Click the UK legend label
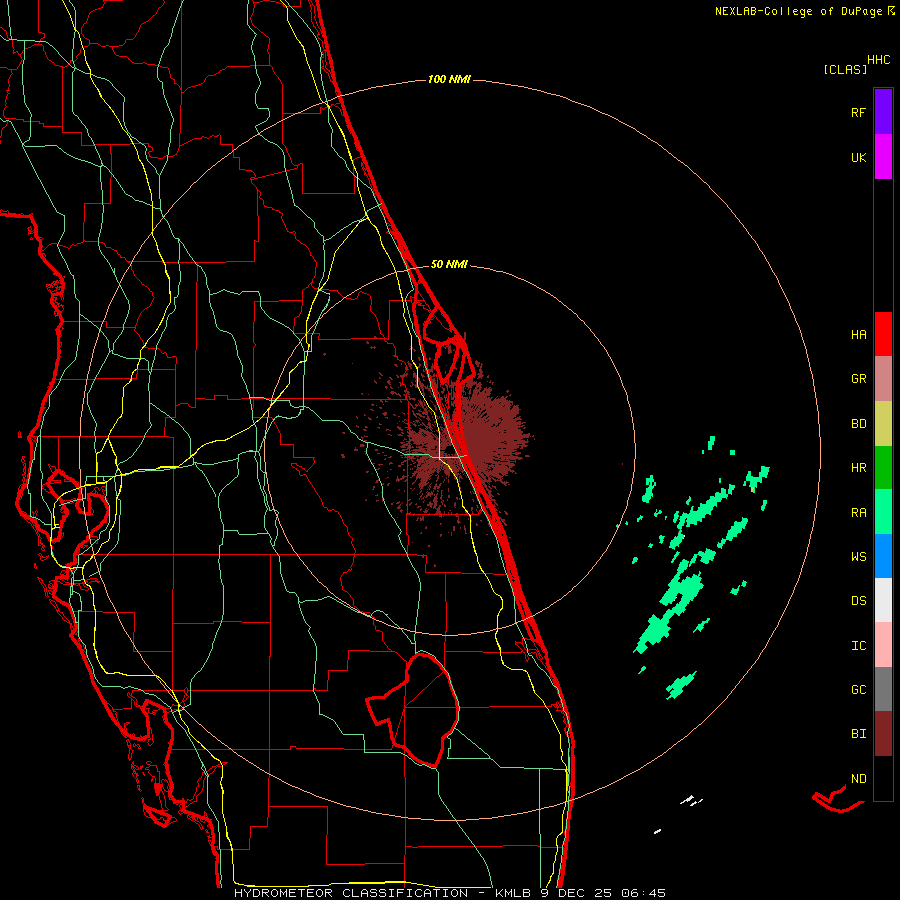Viewport: 900px width, 900px height. click(858, 157)
